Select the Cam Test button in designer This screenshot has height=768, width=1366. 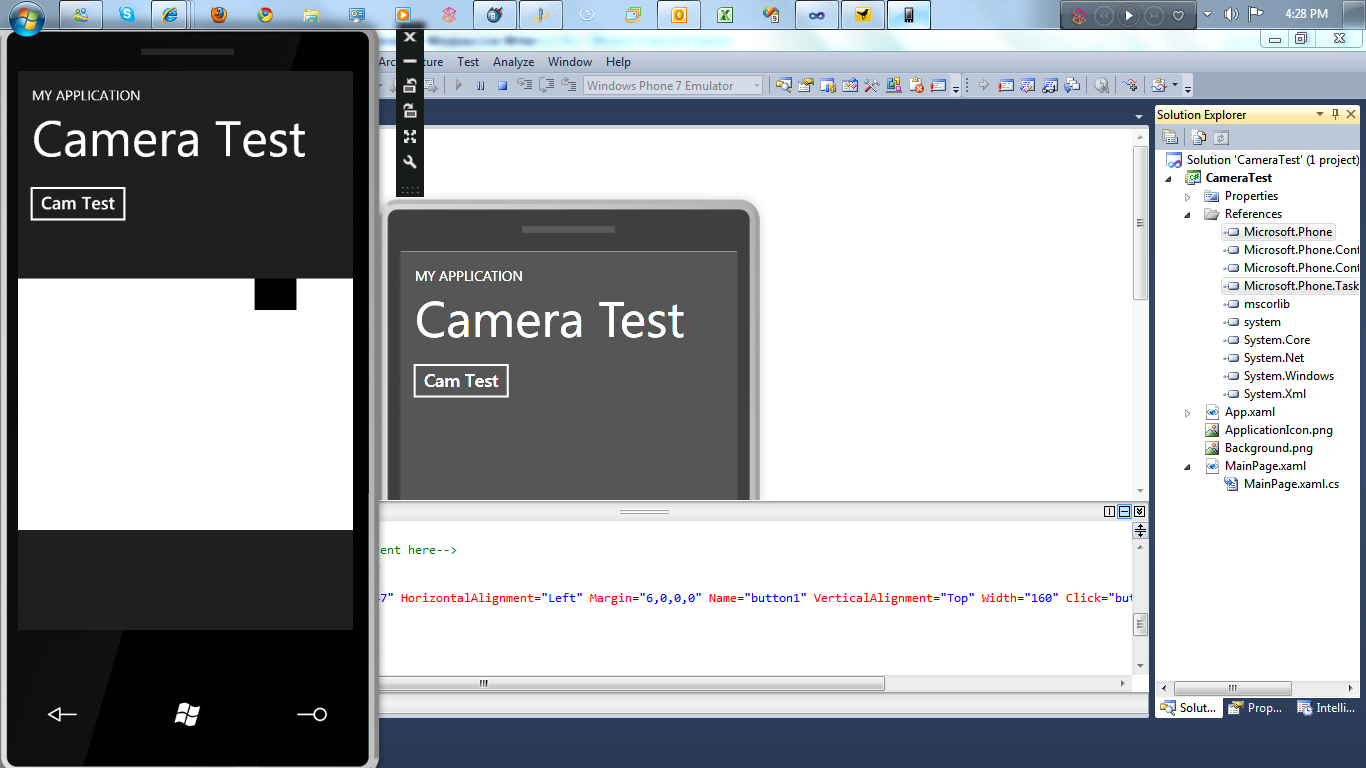[x=461, y=381]
